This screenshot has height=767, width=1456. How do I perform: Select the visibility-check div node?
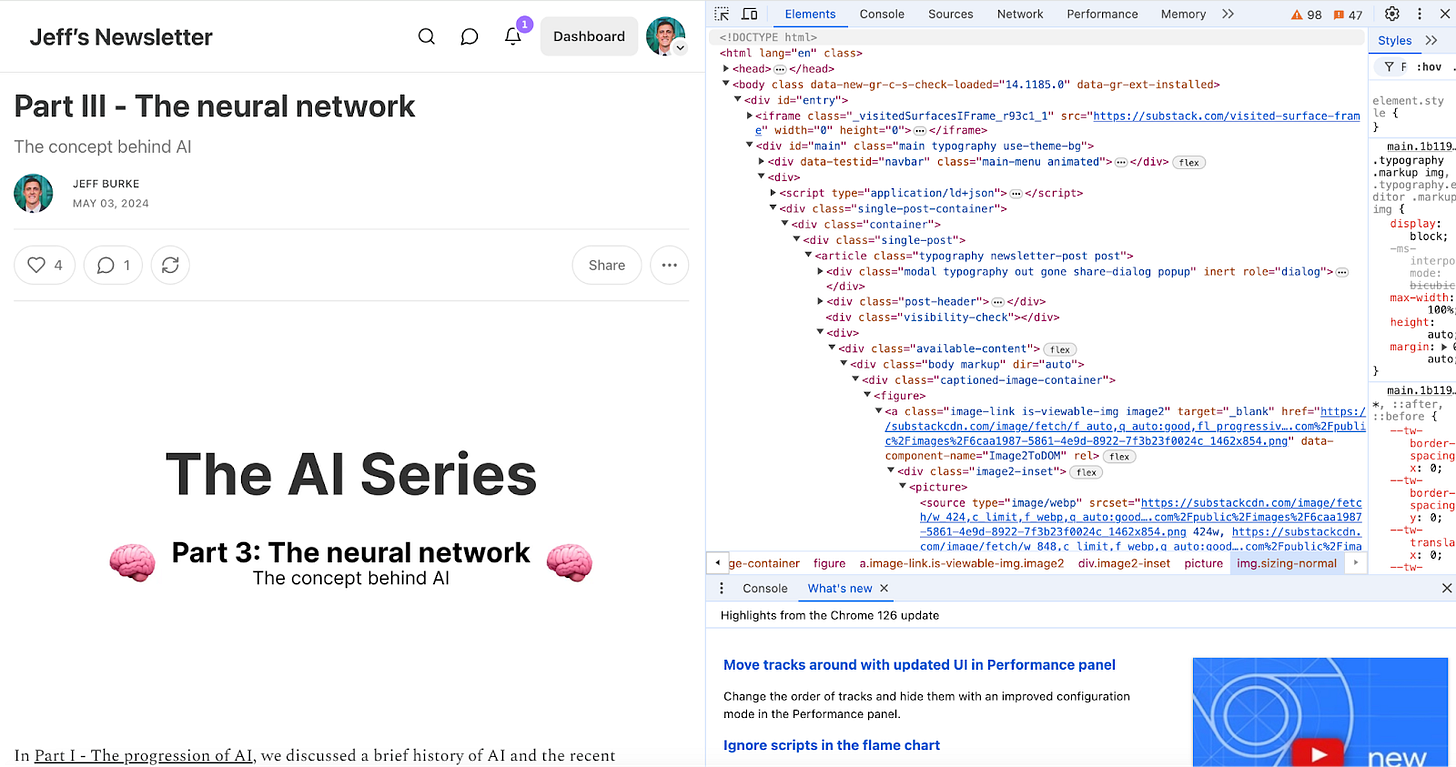coord(942,317)
